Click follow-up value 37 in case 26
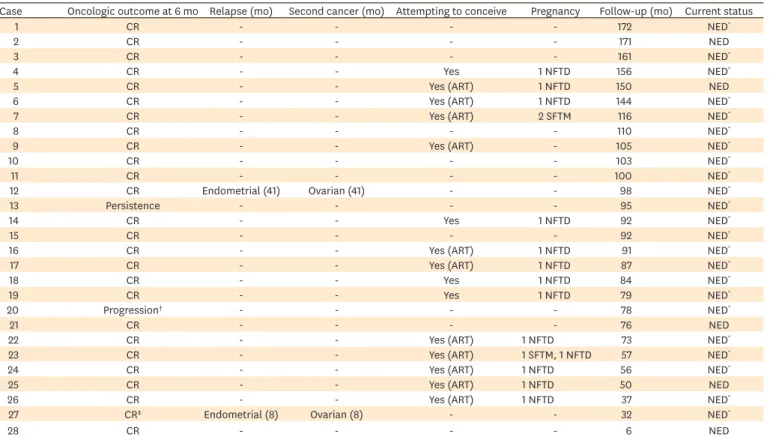 click(626, 400)
